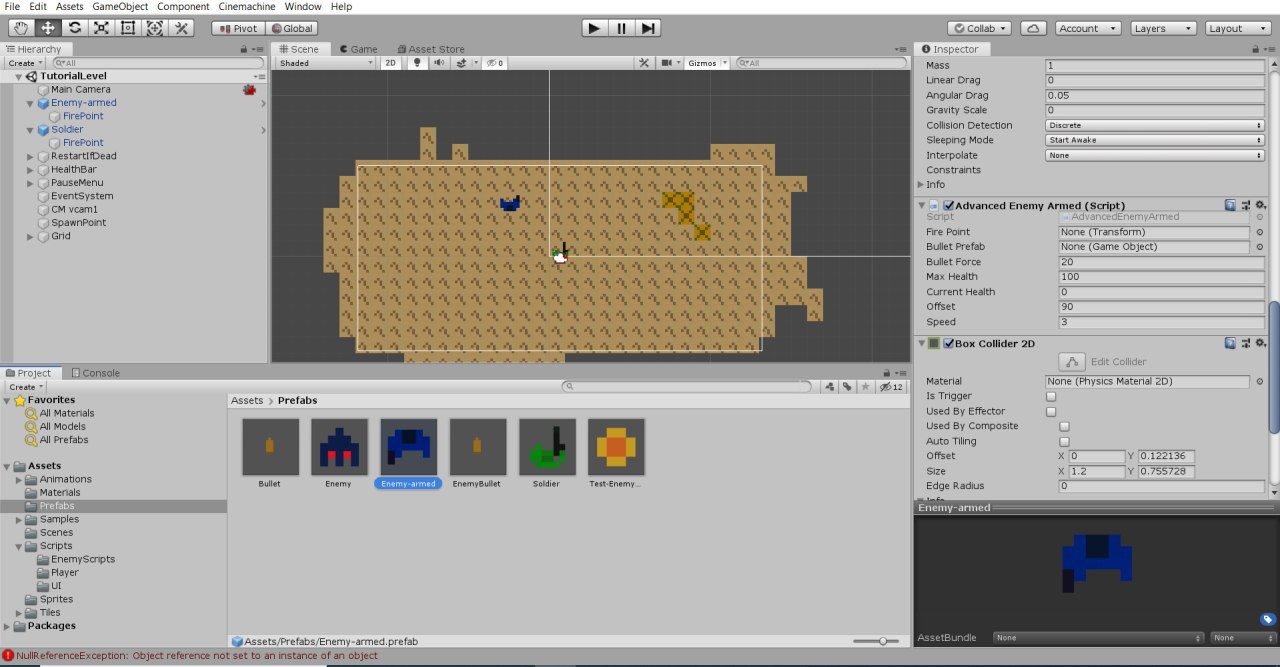This screenshot has width=1280, height=667.
Task: Click the Edit Collider icon button
Action: (x=1072, y=362)
